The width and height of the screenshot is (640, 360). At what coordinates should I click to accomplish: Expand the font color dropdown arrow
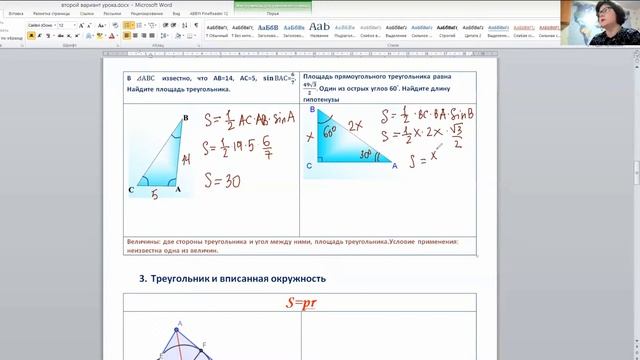click(118, 36)
